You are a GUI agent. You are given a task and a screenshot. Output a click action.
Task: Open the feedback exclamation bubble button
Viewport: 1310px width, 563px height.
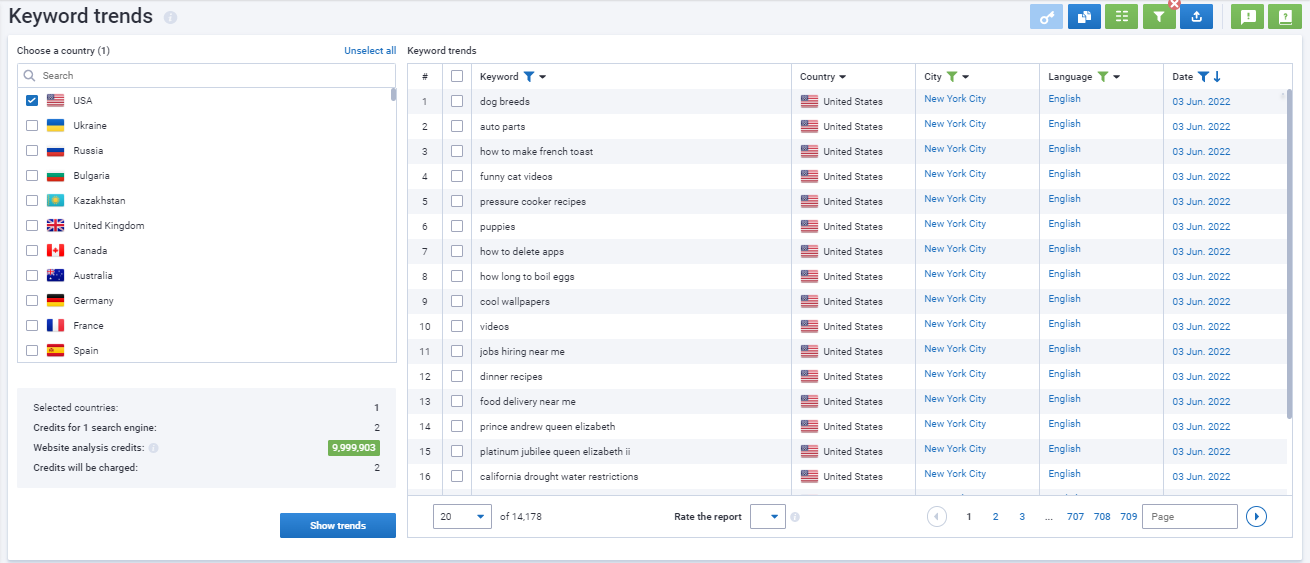point(1247,16)
